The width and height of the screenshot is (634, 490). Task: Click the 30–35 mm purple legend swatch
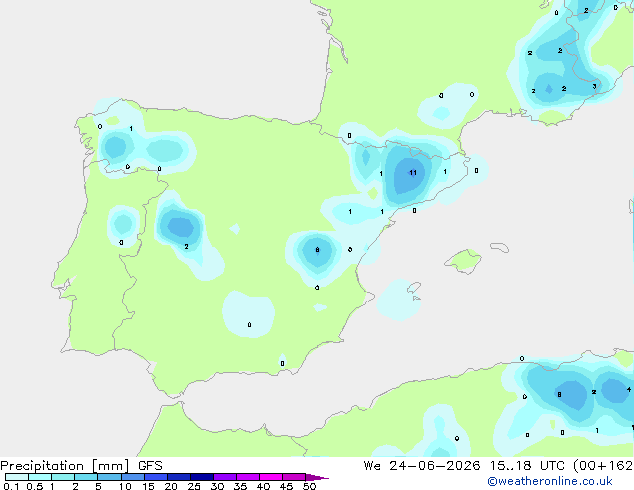pos(225,477)
